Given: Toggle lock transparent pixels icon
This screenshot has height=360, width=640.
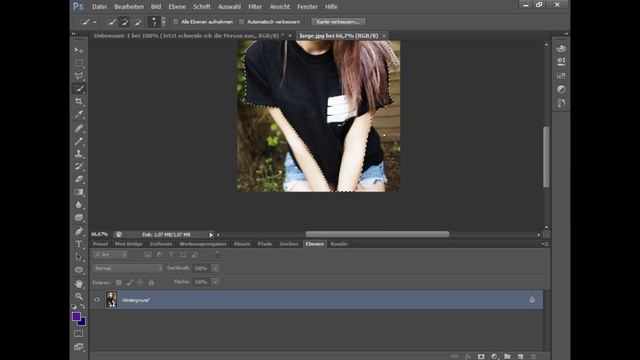Looking at the screenshot, I should (118, 282).
